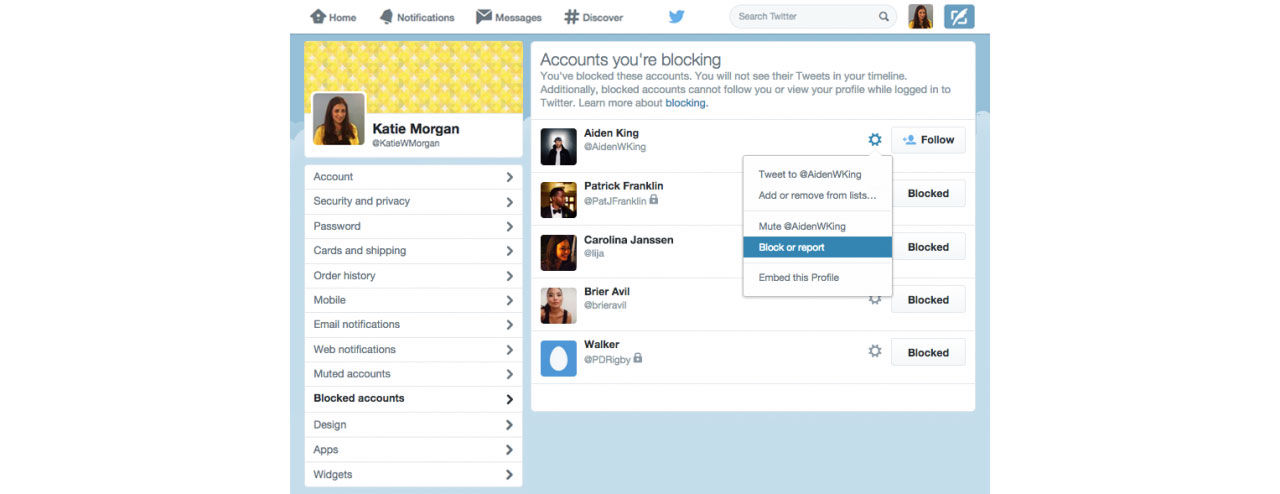Click Blocked button for Carolina Janssen
Screen dimensions: 1280x494
928,247
